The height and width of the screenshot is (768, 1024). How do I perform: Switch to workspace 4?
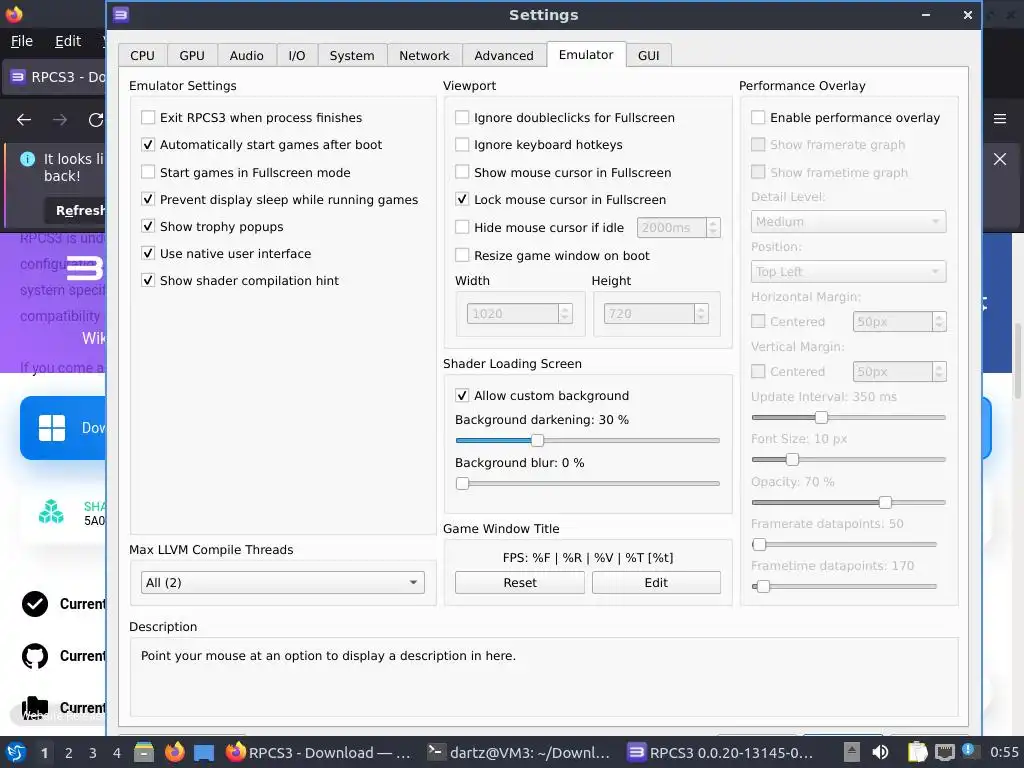tap(117, 753)
